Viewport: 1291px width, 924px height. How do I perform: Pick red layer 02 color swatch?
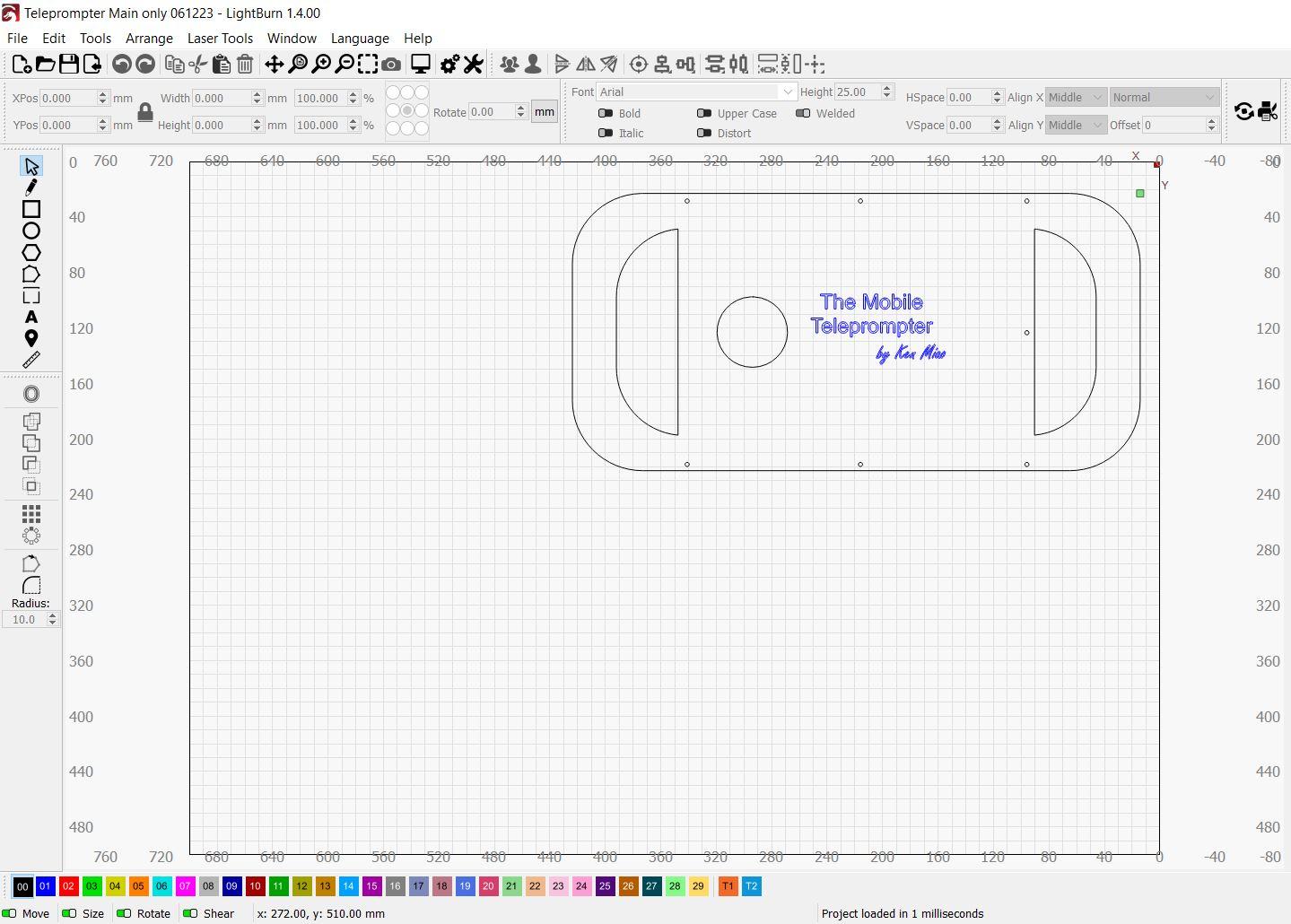click(x=68, y=886)
